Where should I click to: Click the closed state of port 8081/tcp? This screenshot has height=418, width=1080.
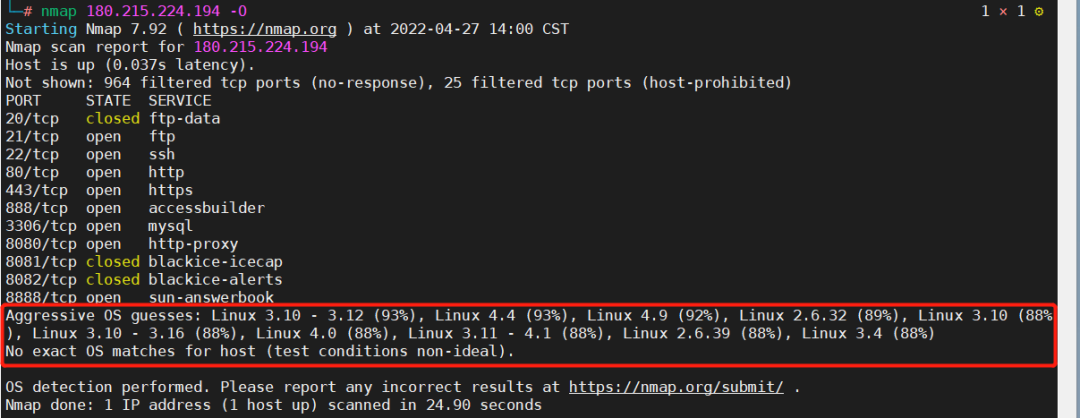click(113, 262)
